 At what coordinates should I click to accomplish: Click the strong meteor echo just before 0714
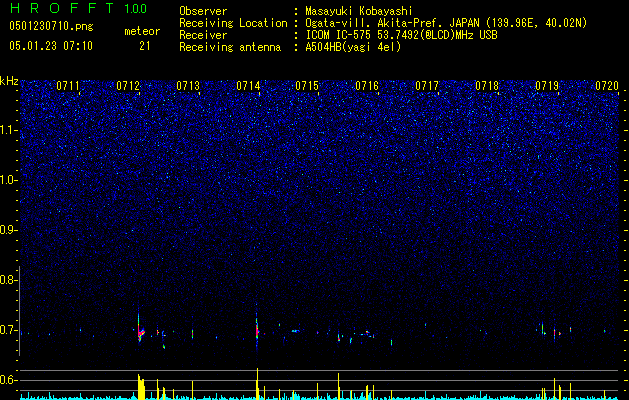[x=257, y=331]
